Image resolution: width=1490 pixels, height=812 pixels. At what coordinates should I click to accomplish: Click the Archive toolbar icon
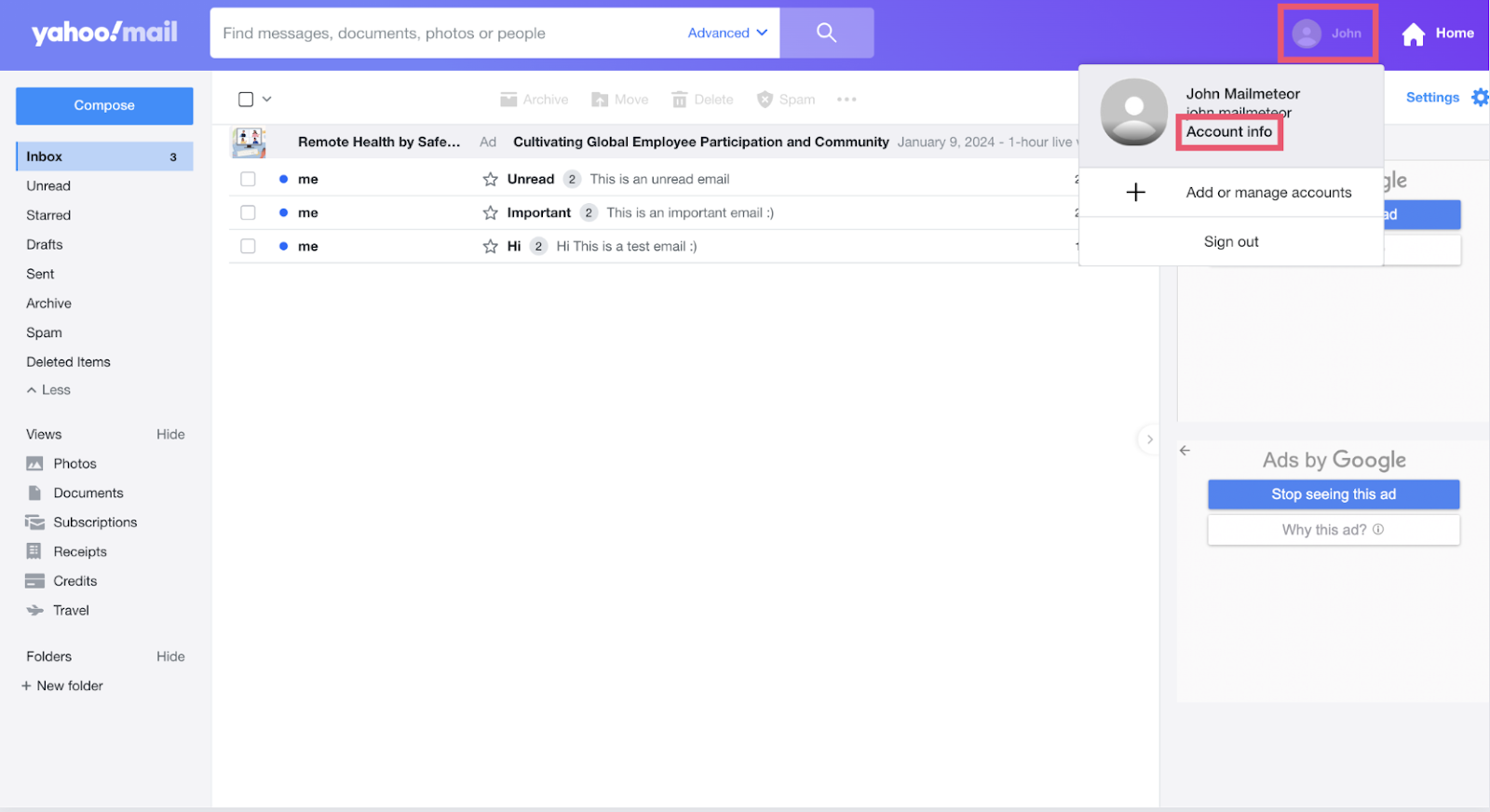(508, 100)
